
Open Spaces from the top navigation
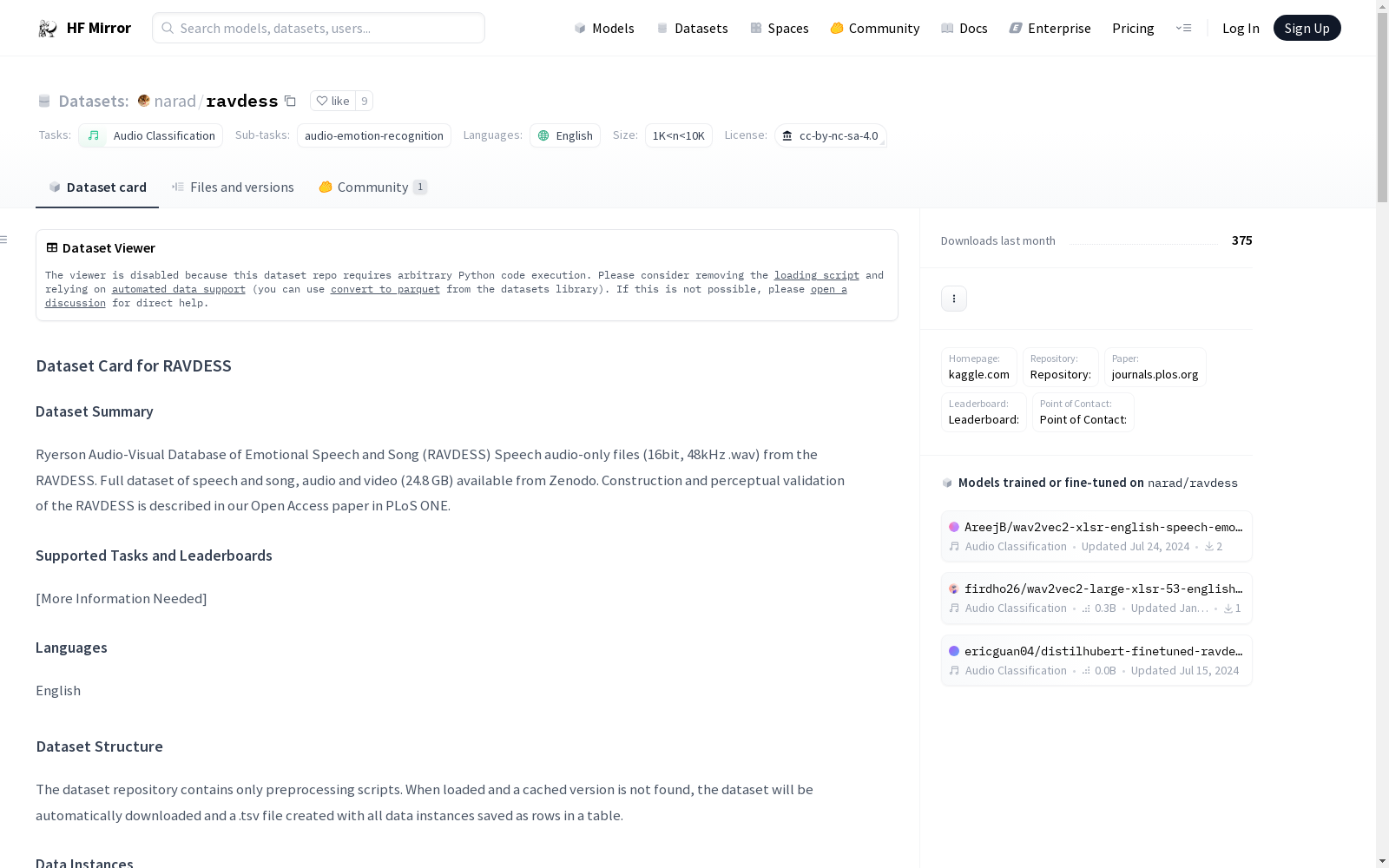coord(780,28)
